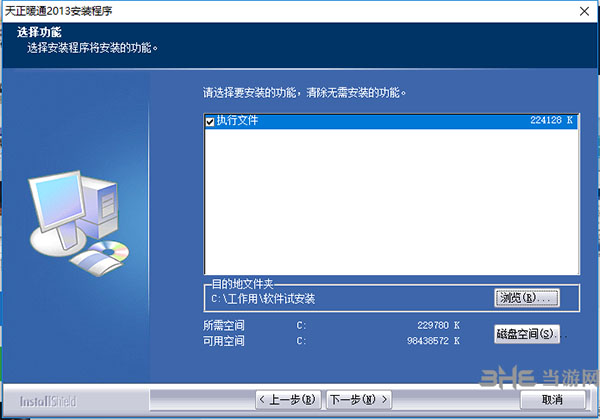Cancel the installation with 取消
The height and width of the screenshot is (420, 600).
(x=553, y=400)
